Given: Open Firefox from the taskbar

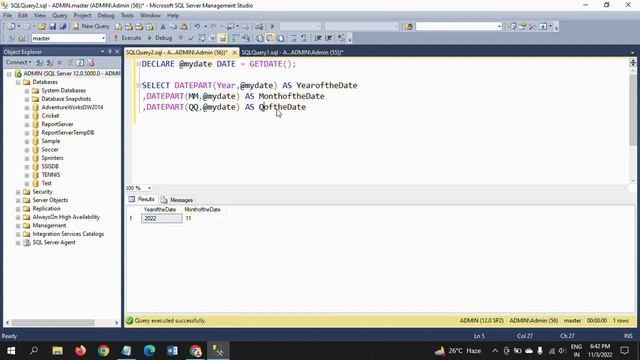Looking at the screenshot, I should 80,351.
